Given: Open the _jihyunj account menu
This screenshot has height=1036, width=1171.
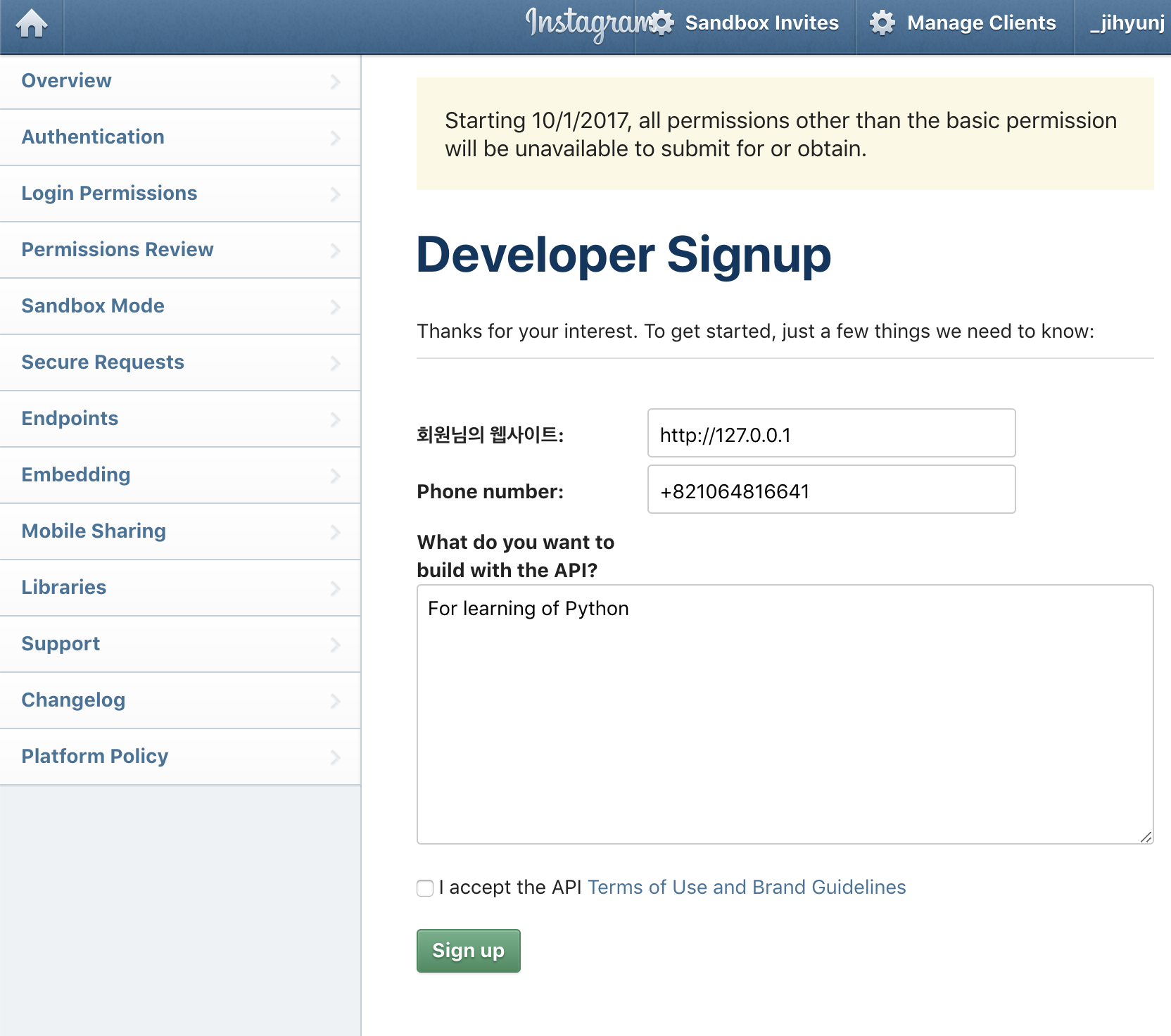Looking at the screenshot, I should click(1127, 23).
